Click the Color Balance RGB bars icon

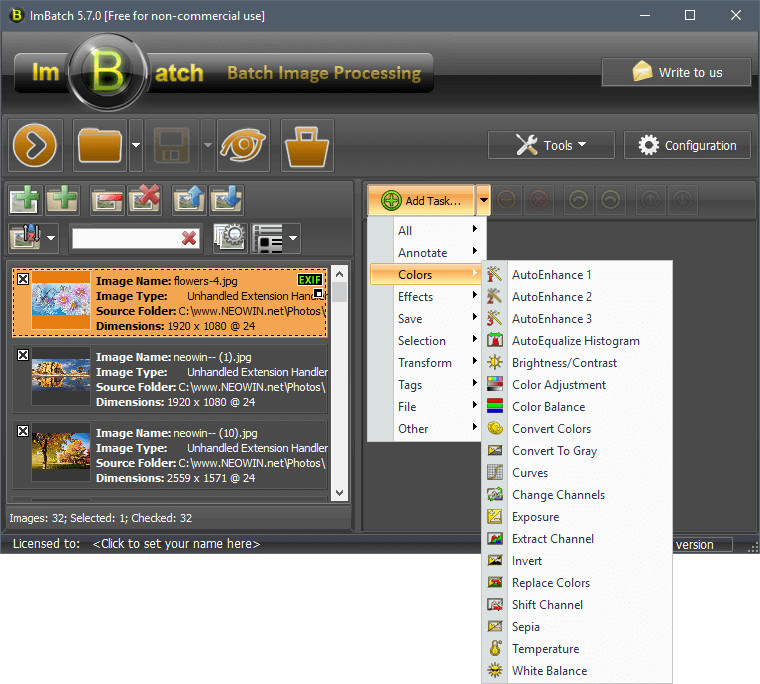point(494,406)
